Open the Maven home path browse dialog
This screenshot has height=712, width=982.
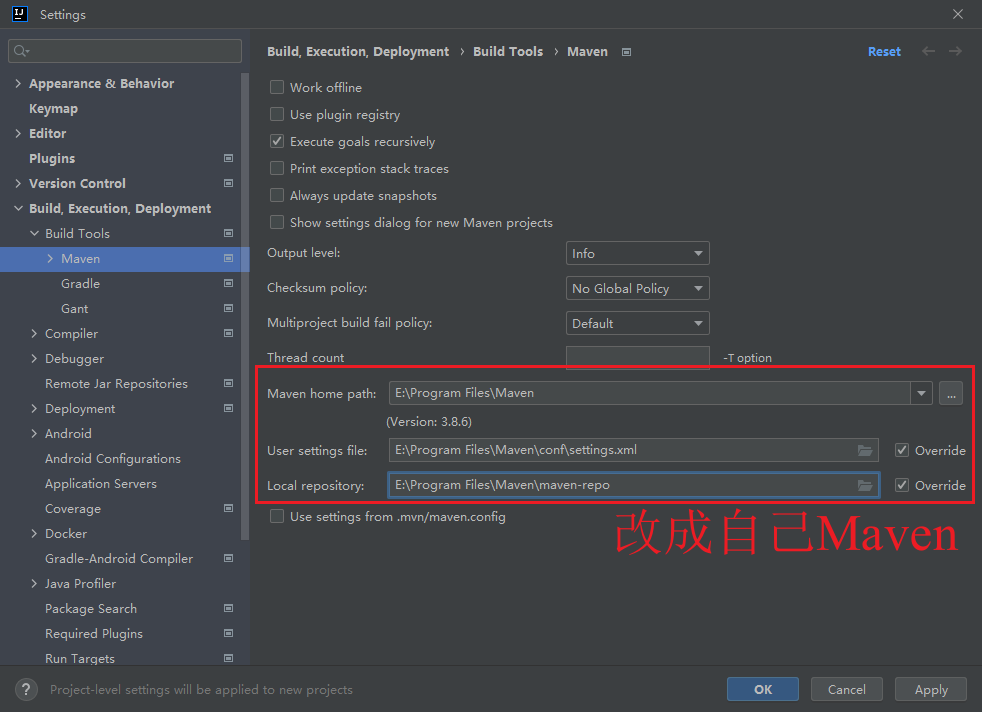click(950, 393)
